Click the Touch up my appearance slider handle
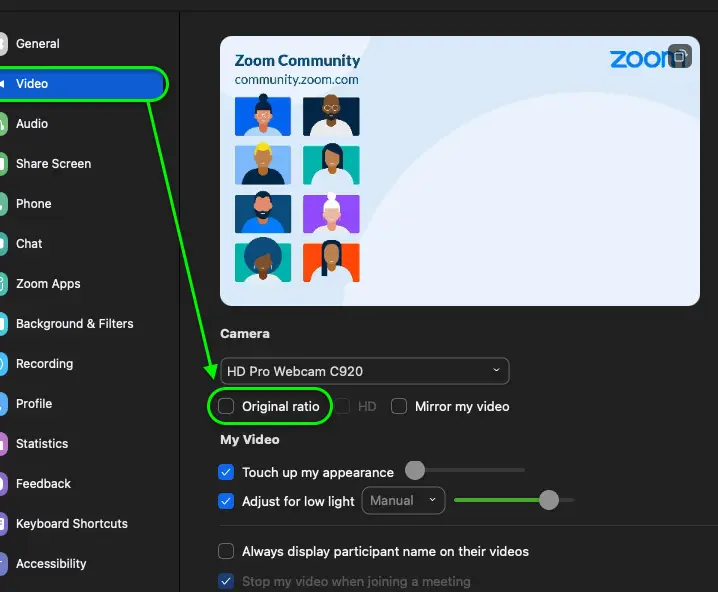The image size is (718, 592). point(415,470)
